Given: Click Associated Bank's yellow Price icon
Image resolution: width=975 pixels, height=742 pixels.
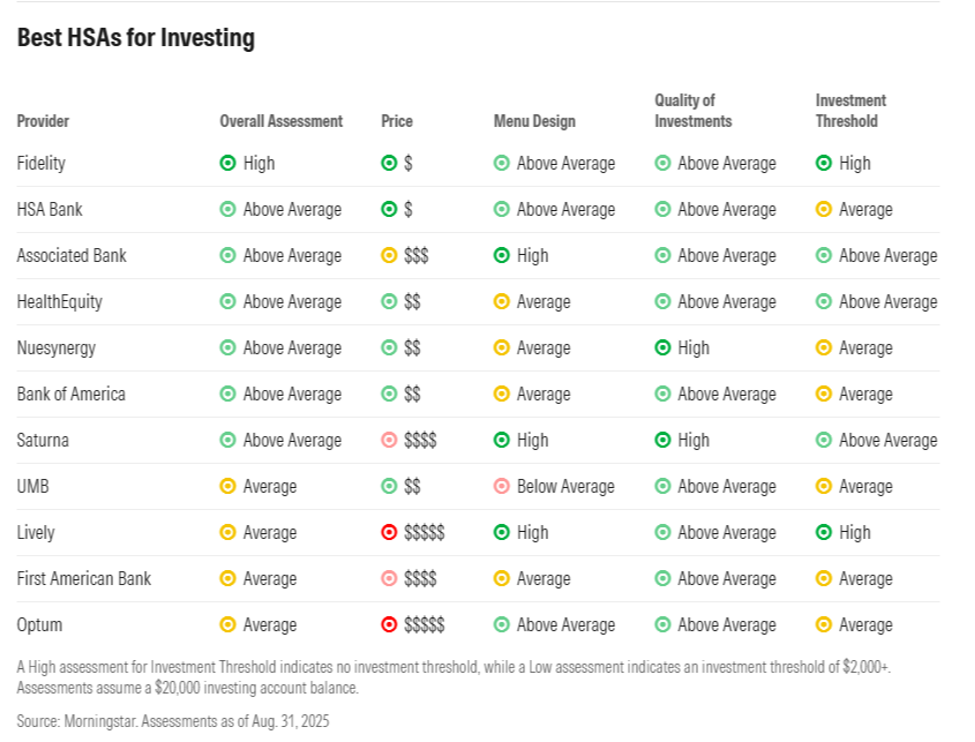Looking at the screenshot, I should pyautogui.click(x=389, y=256).
